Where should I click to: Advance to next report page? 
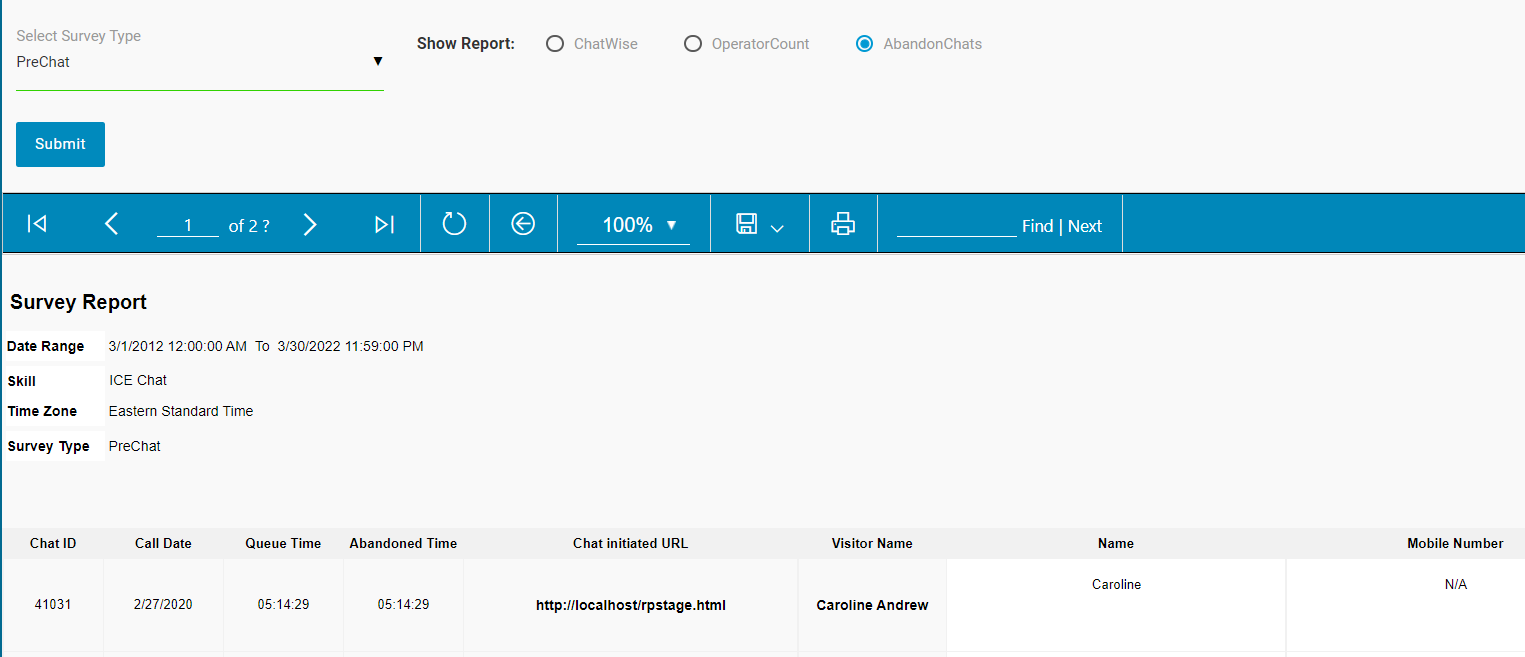pos(310,224)
